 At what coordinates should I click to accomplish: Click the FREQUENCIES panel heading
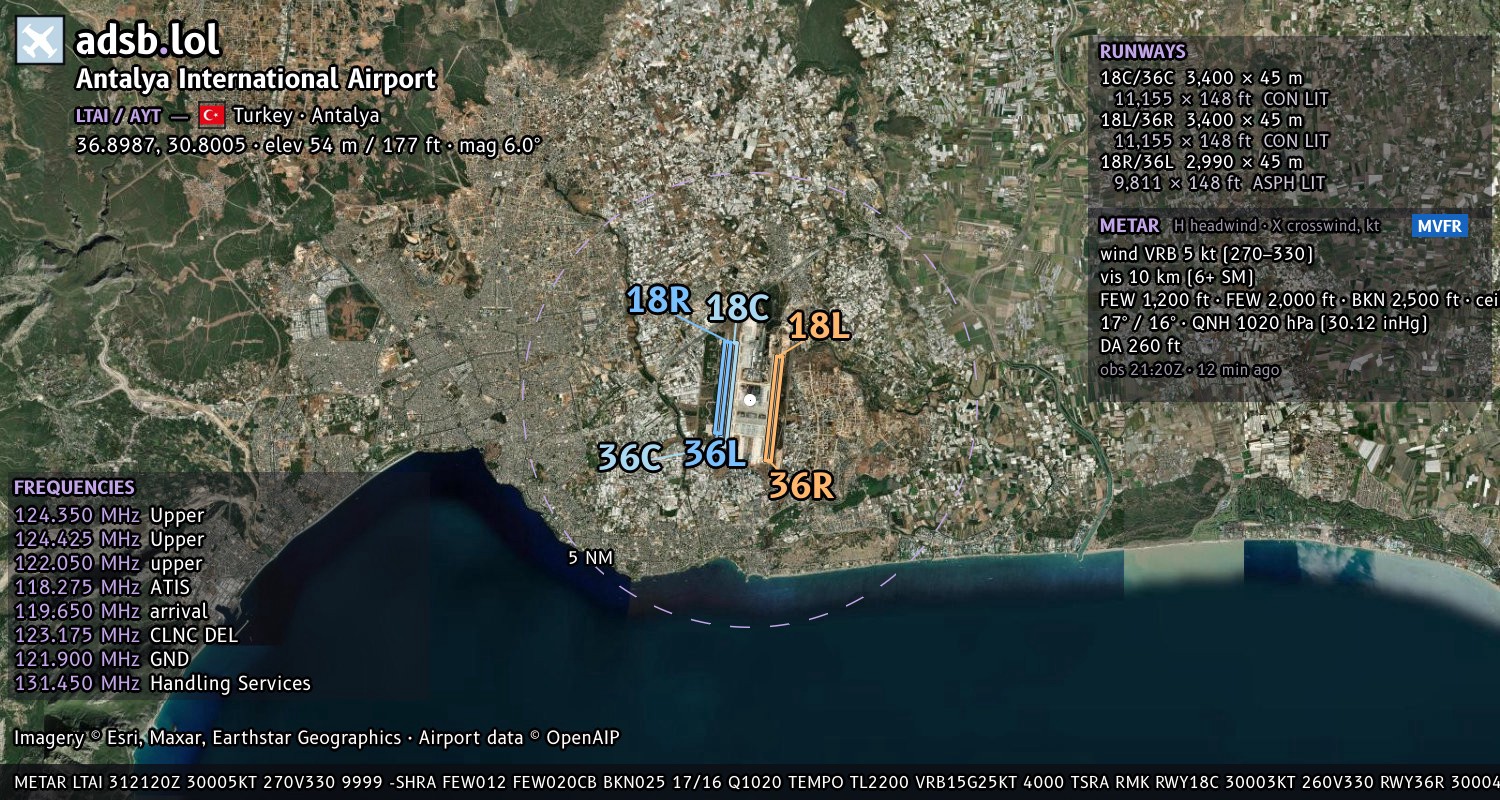74,488
